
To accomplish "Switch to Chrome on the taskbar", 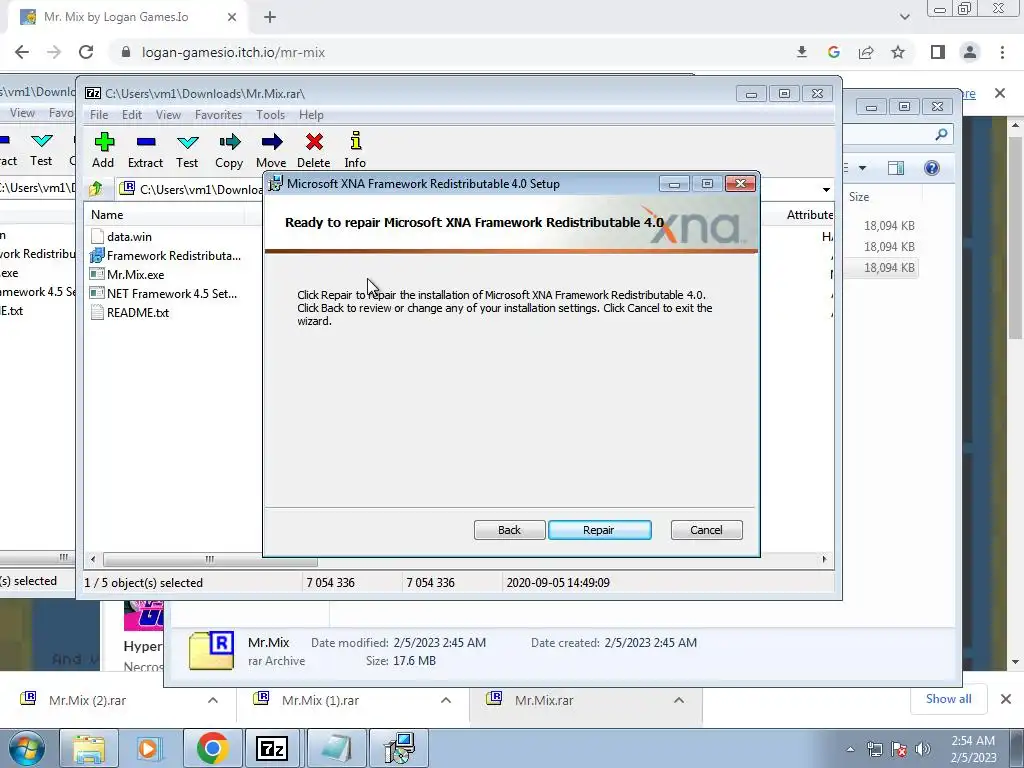I will point(212,748).
